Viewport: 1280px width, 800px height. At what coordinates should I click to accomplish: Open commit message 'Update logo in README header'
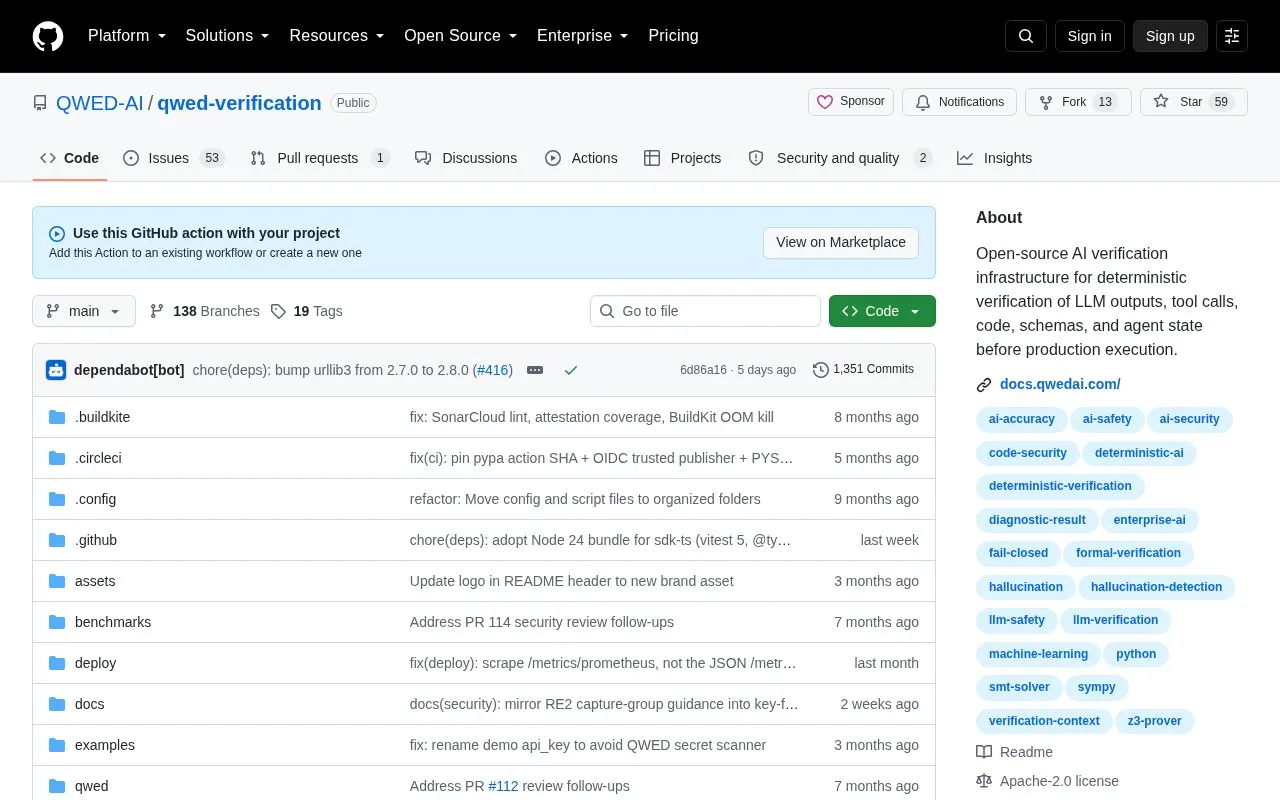coord(571,581)
